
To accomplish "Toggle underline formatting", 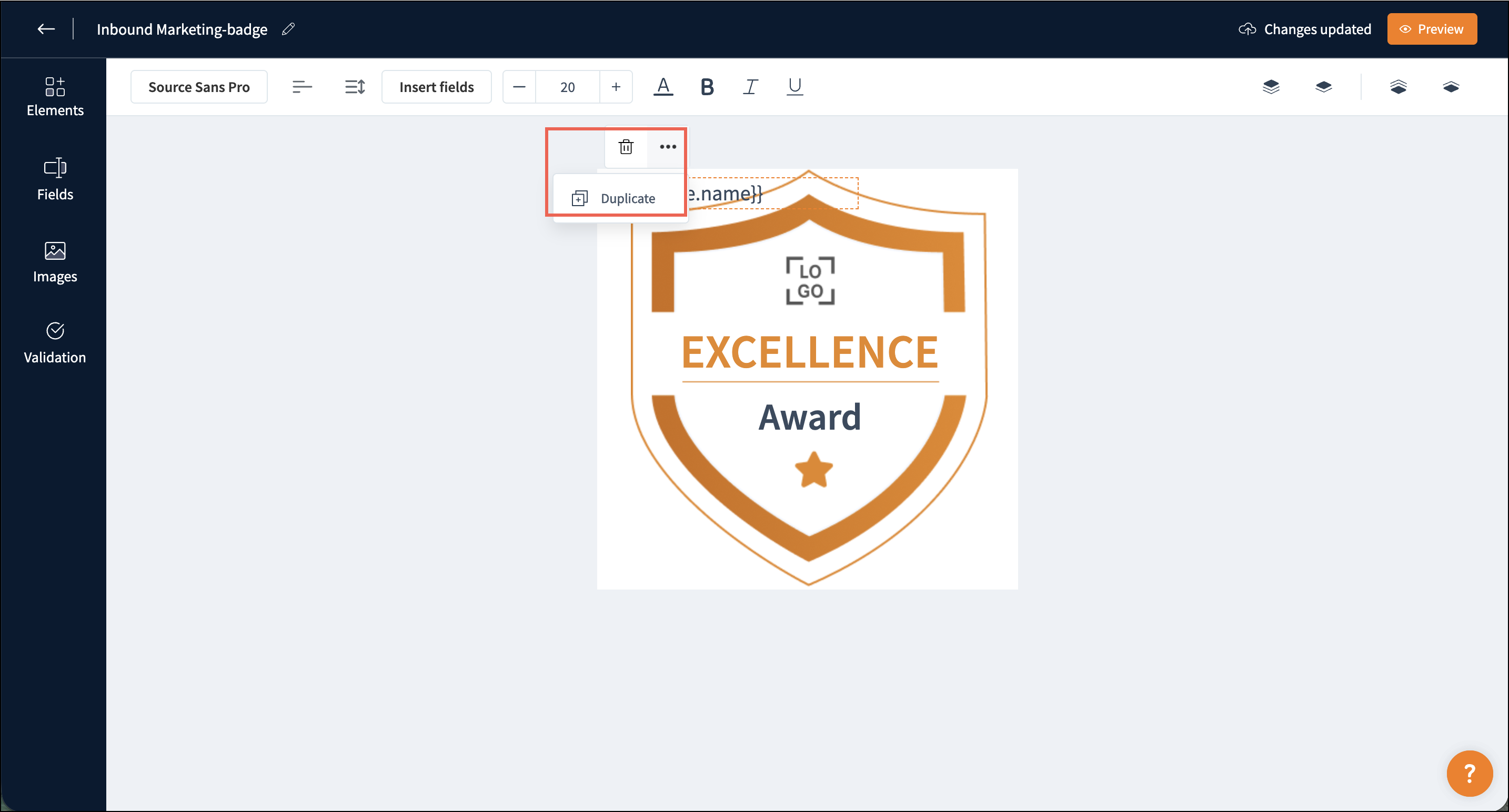I will (794, 87).
